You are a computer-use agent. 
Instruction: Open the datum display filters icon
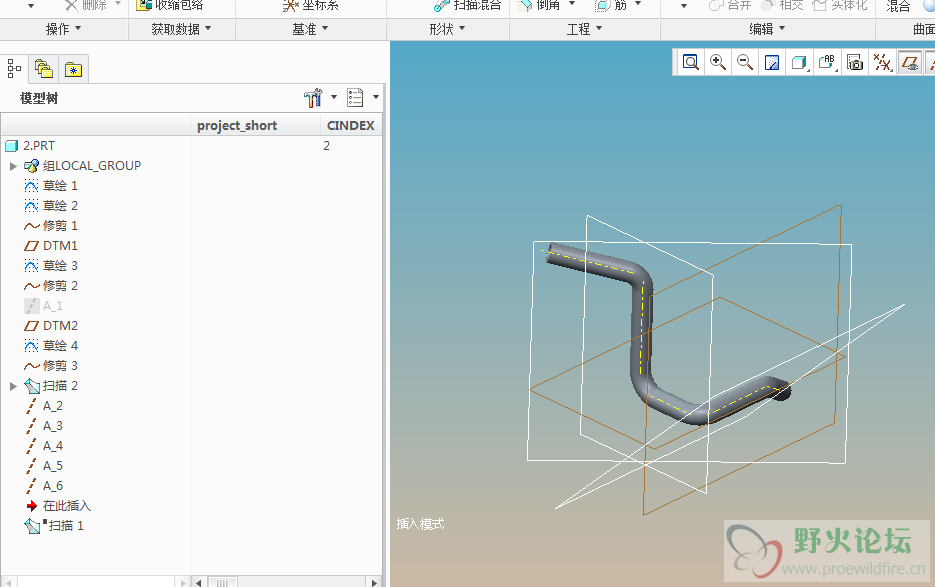point(883,62)
